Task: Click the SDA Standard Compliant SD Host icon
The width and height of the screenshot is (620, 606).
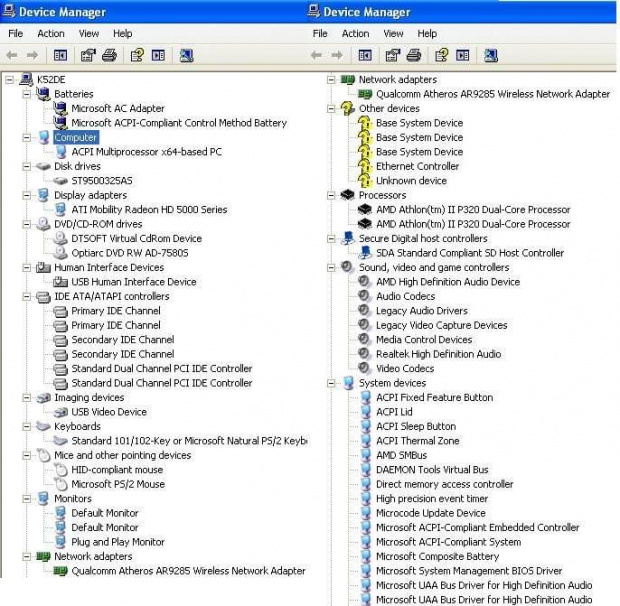Action: coord(365,253)
